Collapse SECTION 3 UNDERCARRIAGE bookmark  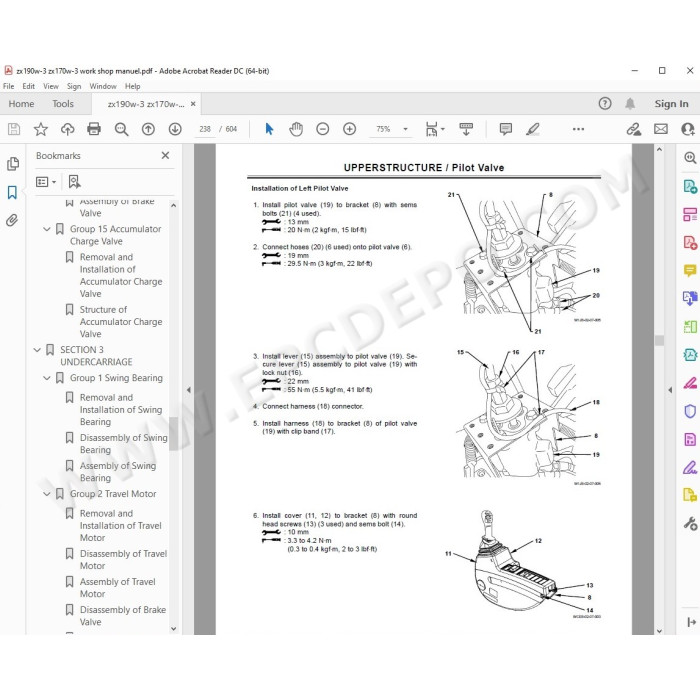37,350
